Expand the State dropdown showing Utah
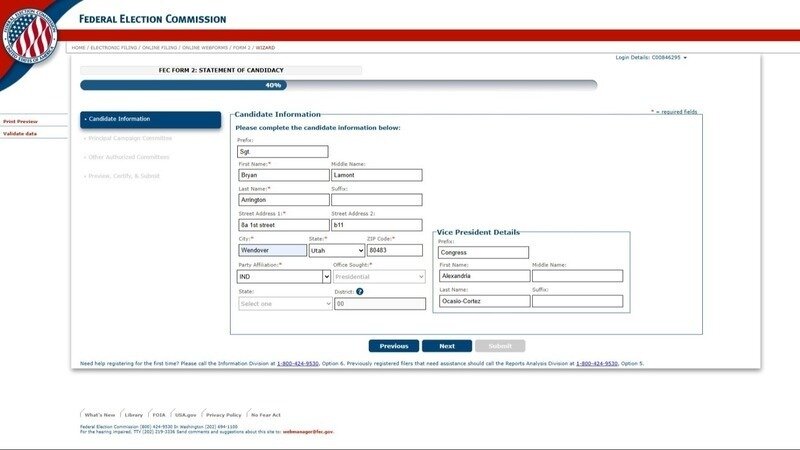The width and height of the screenshot is (800, 450). 336,250
